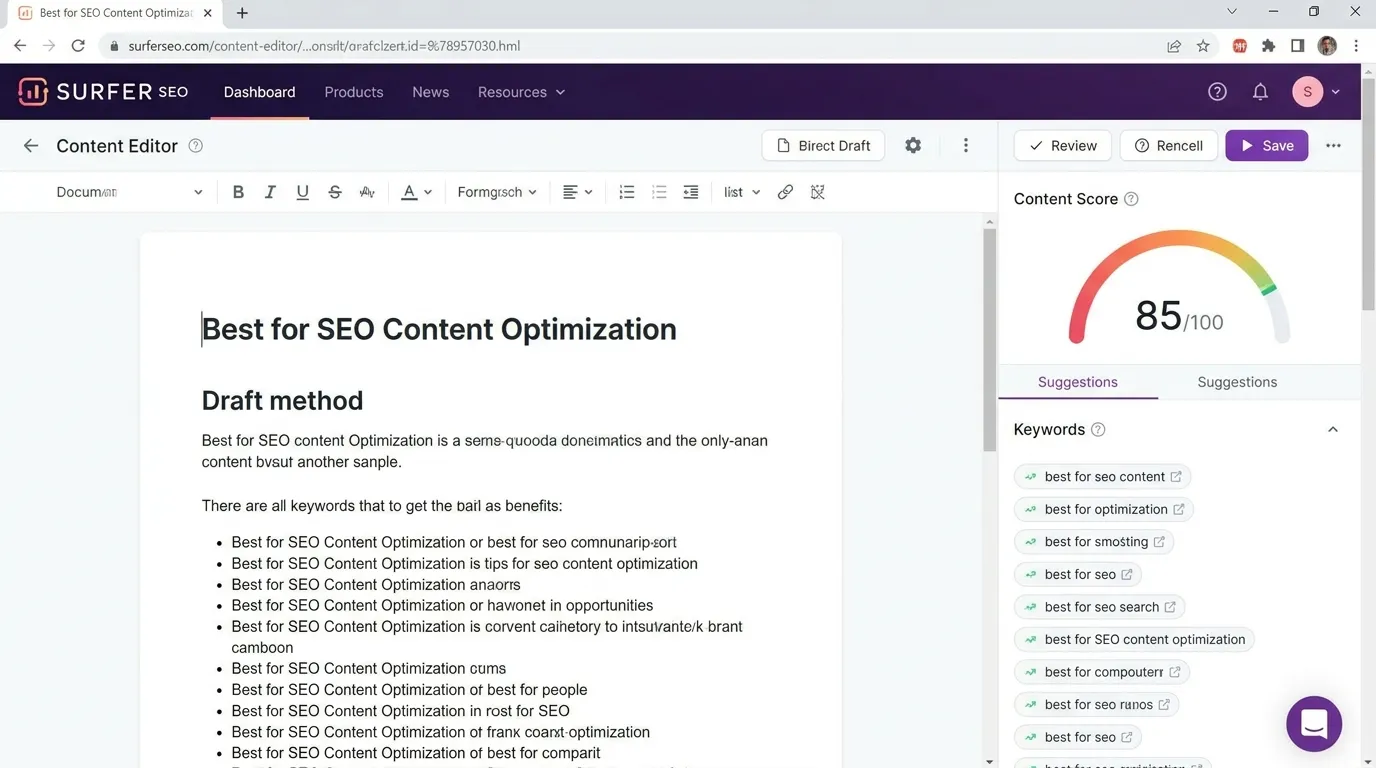Toggle bold formatting in editor toolbar

pyautogui.click(x=238, y=192)
